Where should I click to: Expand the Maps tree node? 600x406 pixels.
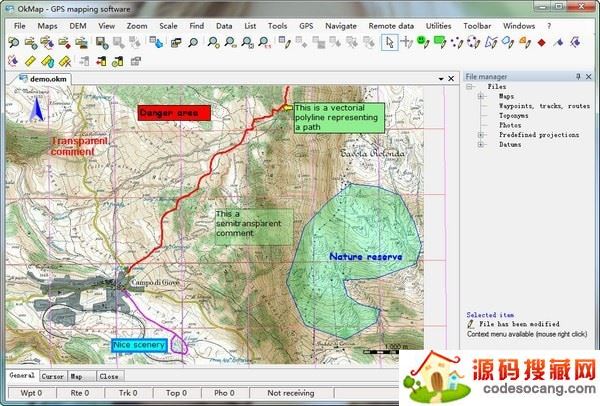(481, 96)
